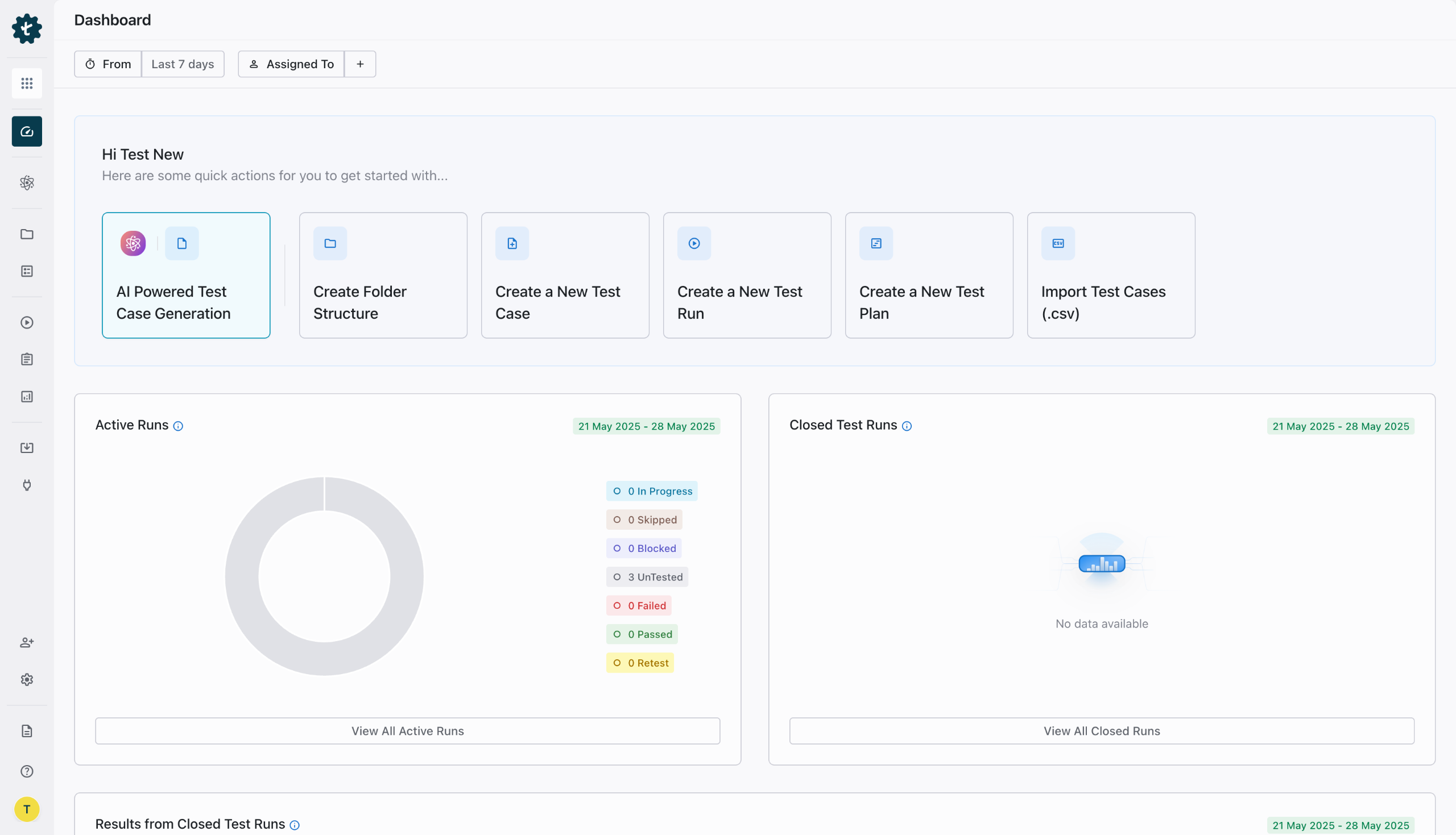Viewport: 1456px width, 835px height.
Task: Click the gray donut chart ring
Action: pyautogui.click(x=242, y=576)
